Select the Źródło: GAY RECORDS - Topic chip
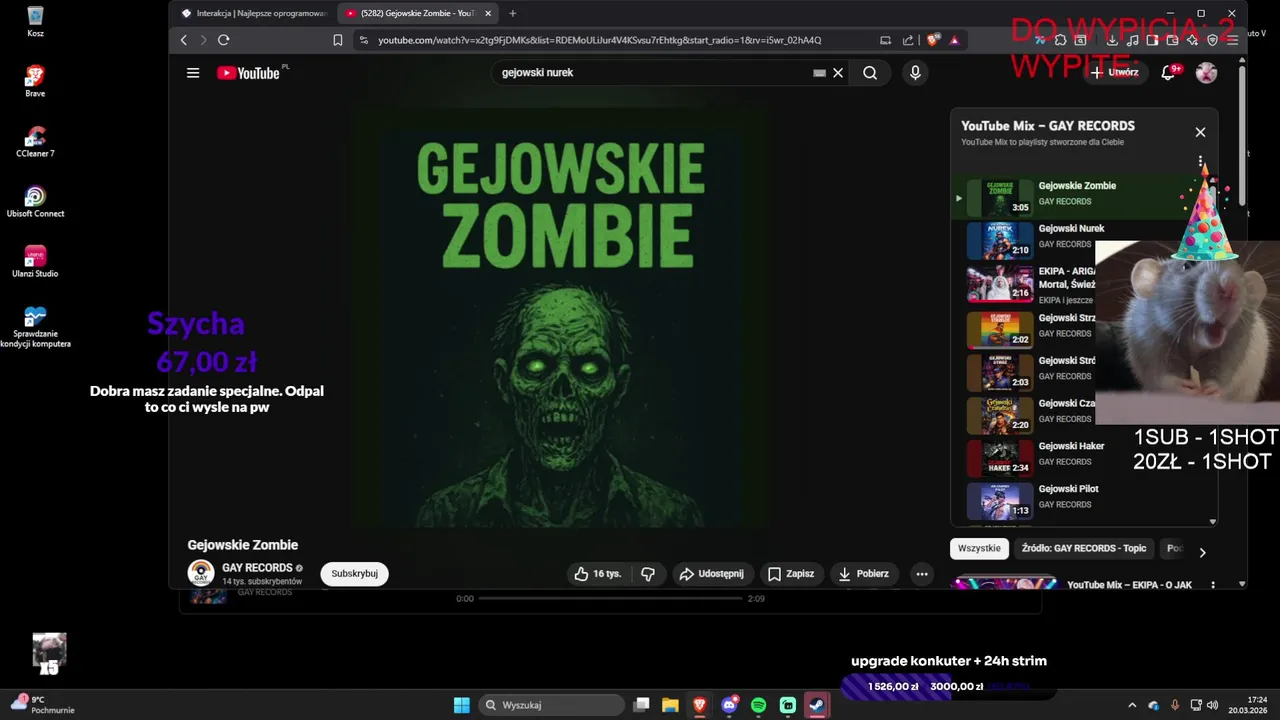 (1084, 548)
